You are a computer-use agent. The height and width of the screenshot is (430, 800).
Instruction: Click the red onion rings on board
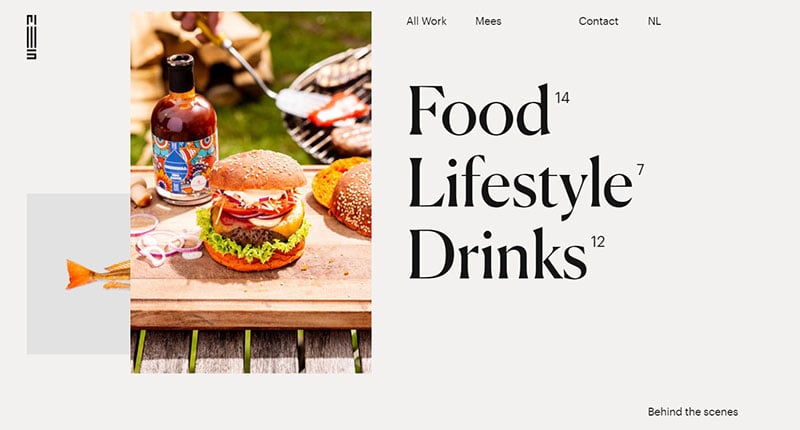point(162,240)
